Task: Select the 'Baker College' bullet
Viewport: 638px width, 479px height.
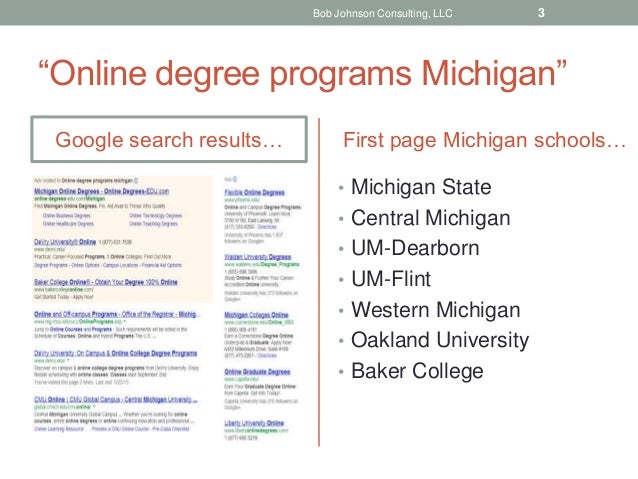Action: [417, 371]
